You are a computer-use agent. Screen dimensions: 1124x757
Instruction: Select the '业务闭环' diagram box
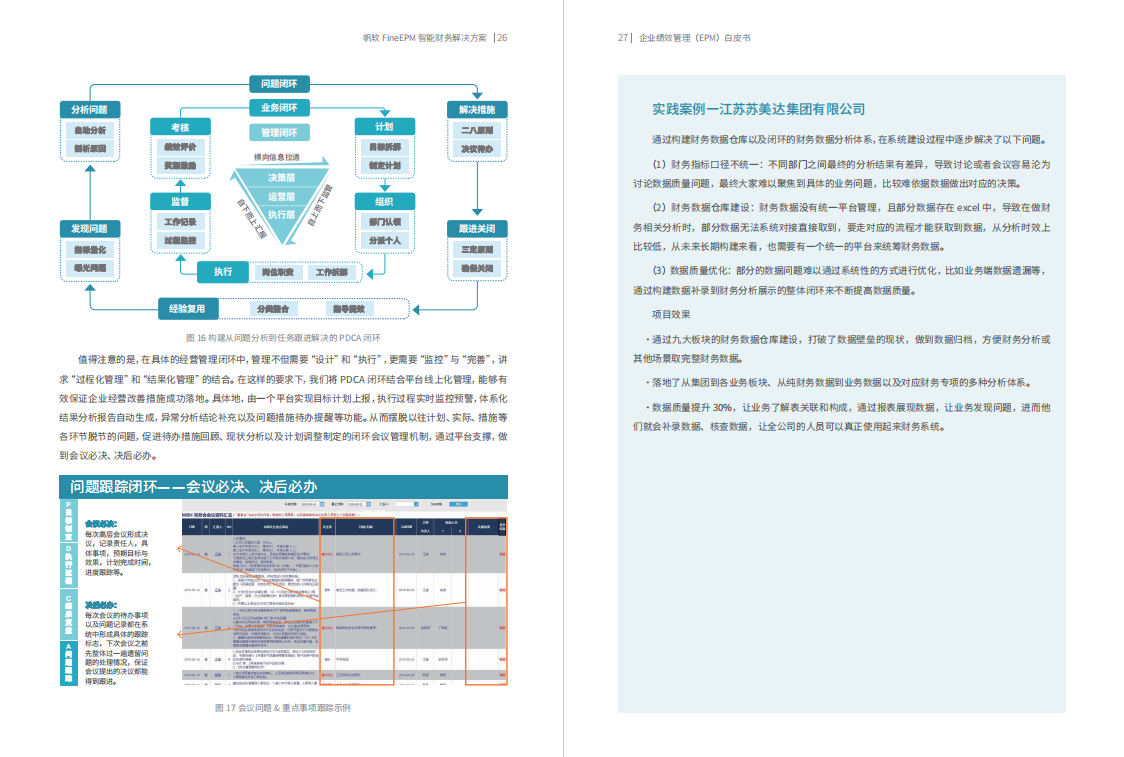(280, 108)
